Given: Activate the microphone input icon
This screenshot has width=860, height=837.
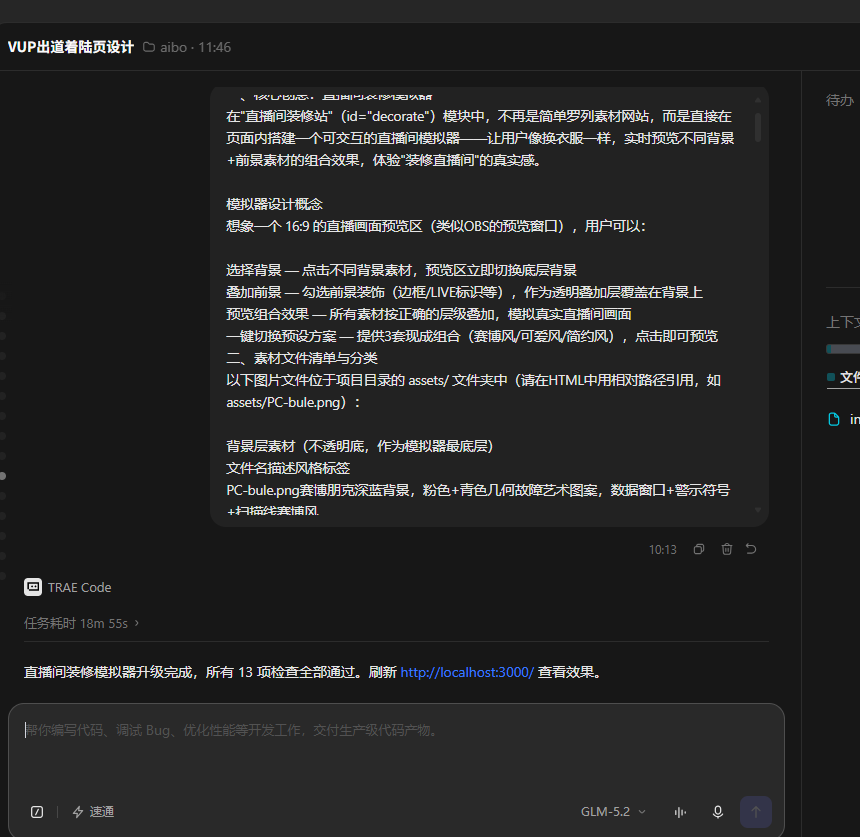Looking at the screenshot, I should [x=717, y=812].
